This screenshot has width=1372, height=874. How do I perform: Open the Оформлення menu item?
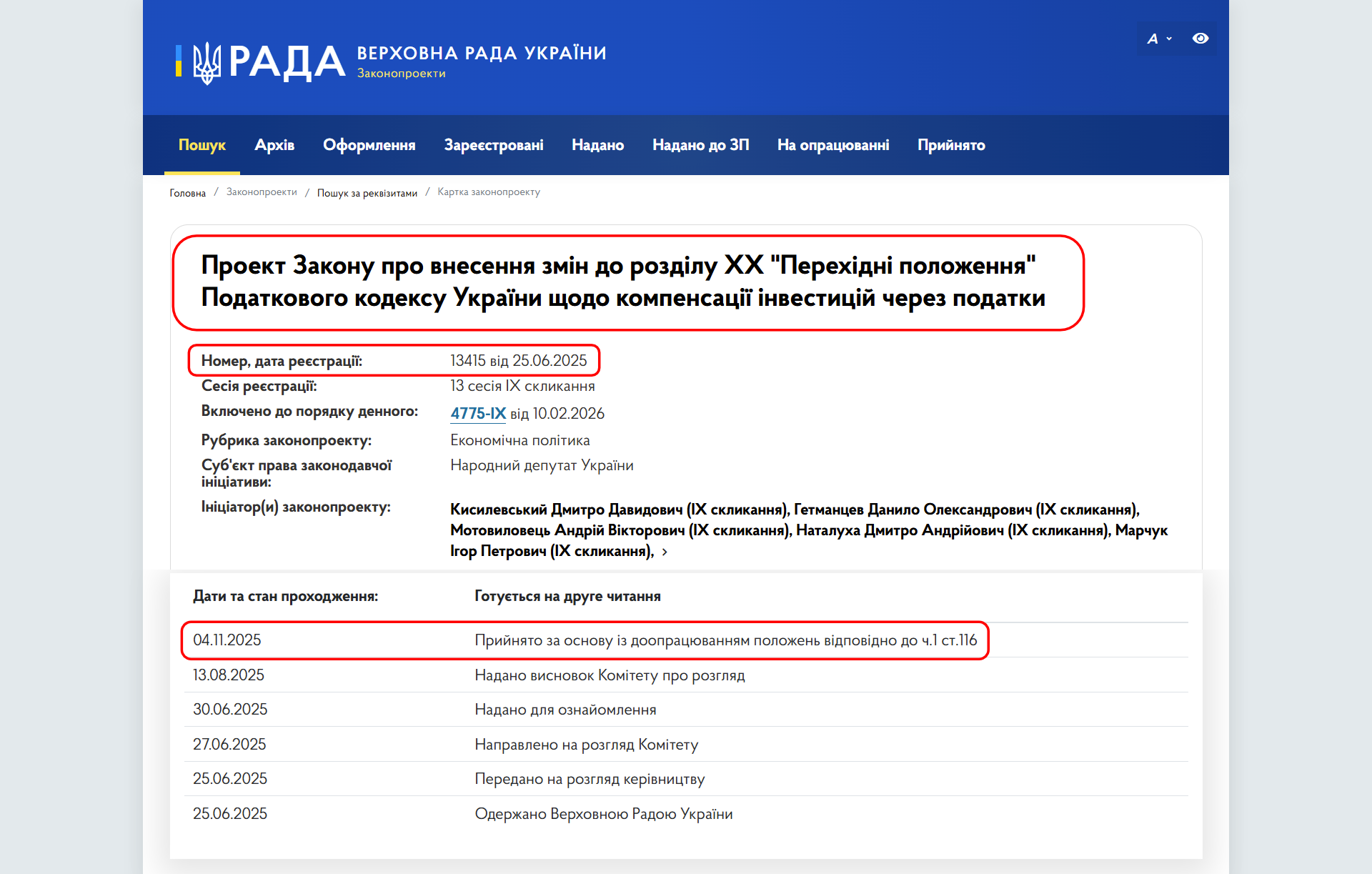coord(369,145)
